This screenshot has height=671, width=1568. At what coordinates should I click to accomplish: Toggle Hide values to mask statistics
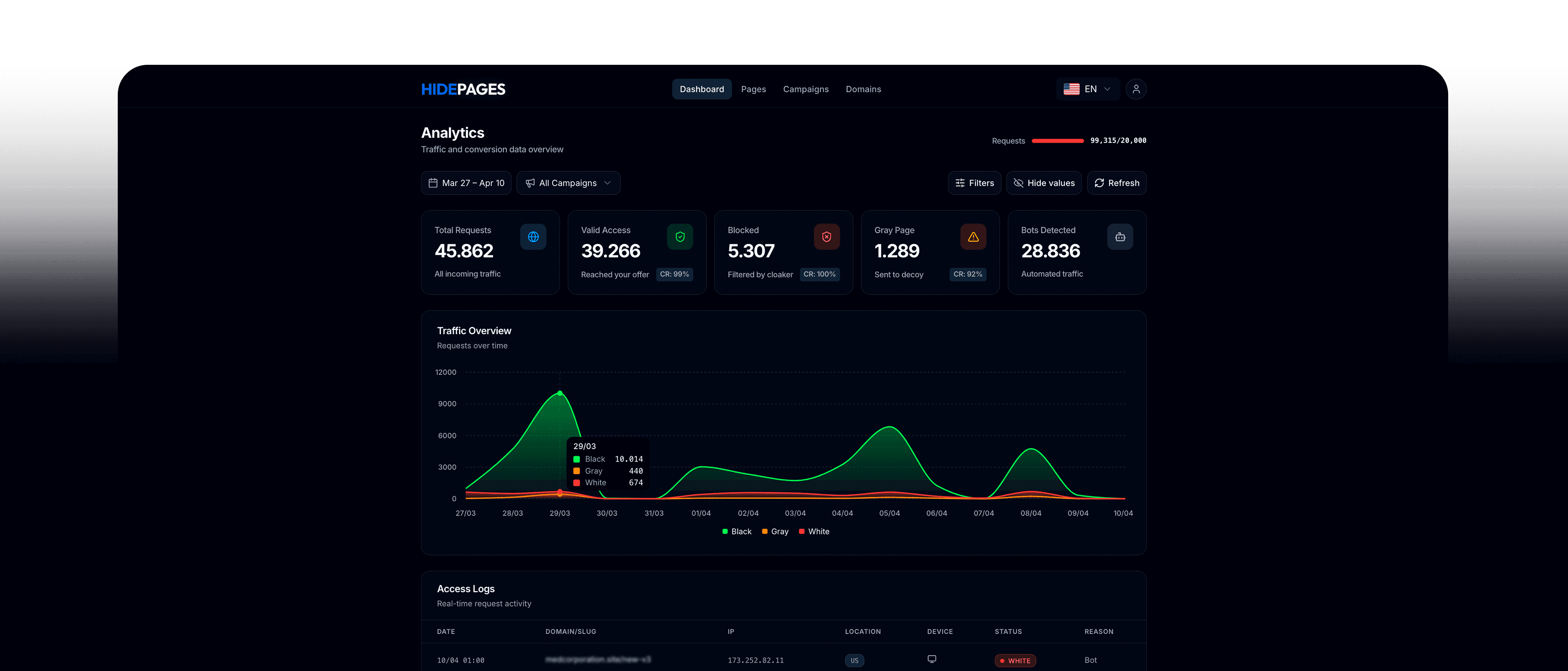[1043, 183]
